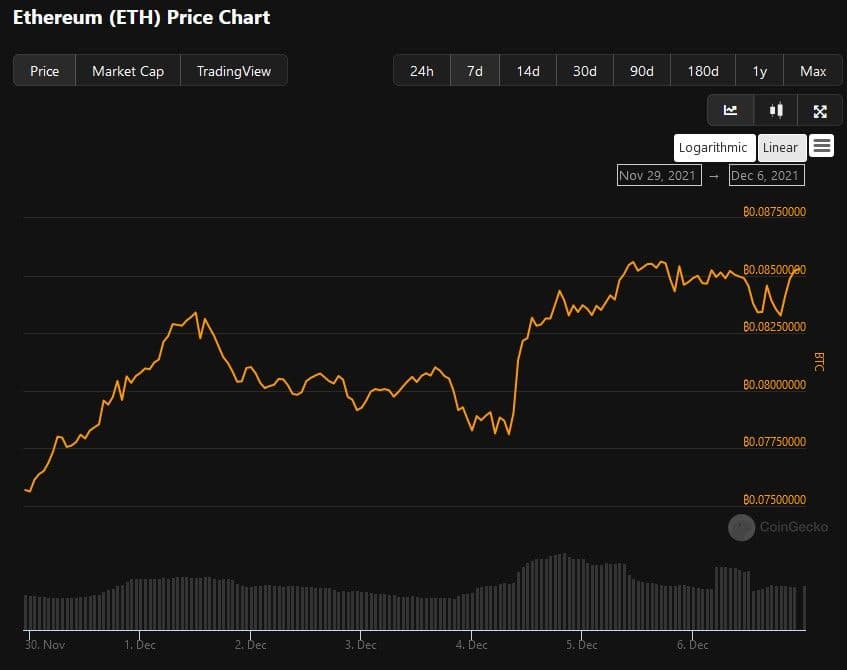Select the Market Cap tab
The image size is (847, 670).
click(x=128, y=71)
